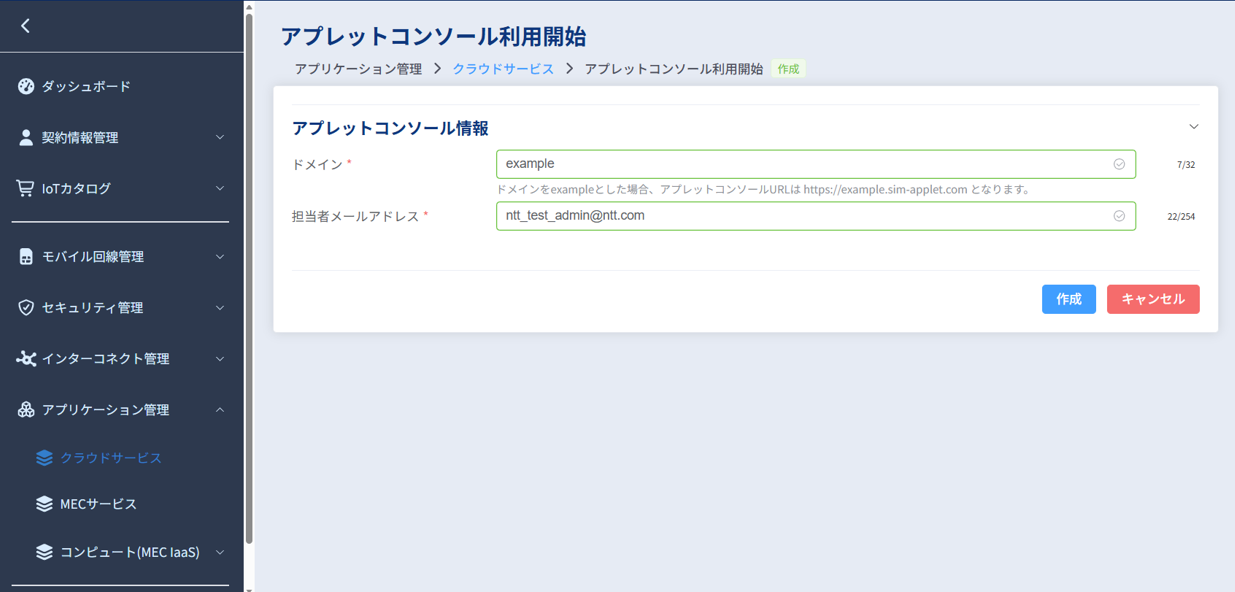Click the ダッシュボード gauge icon
The height and width of the screenshot is (592, 1235).
coord(26,87)
